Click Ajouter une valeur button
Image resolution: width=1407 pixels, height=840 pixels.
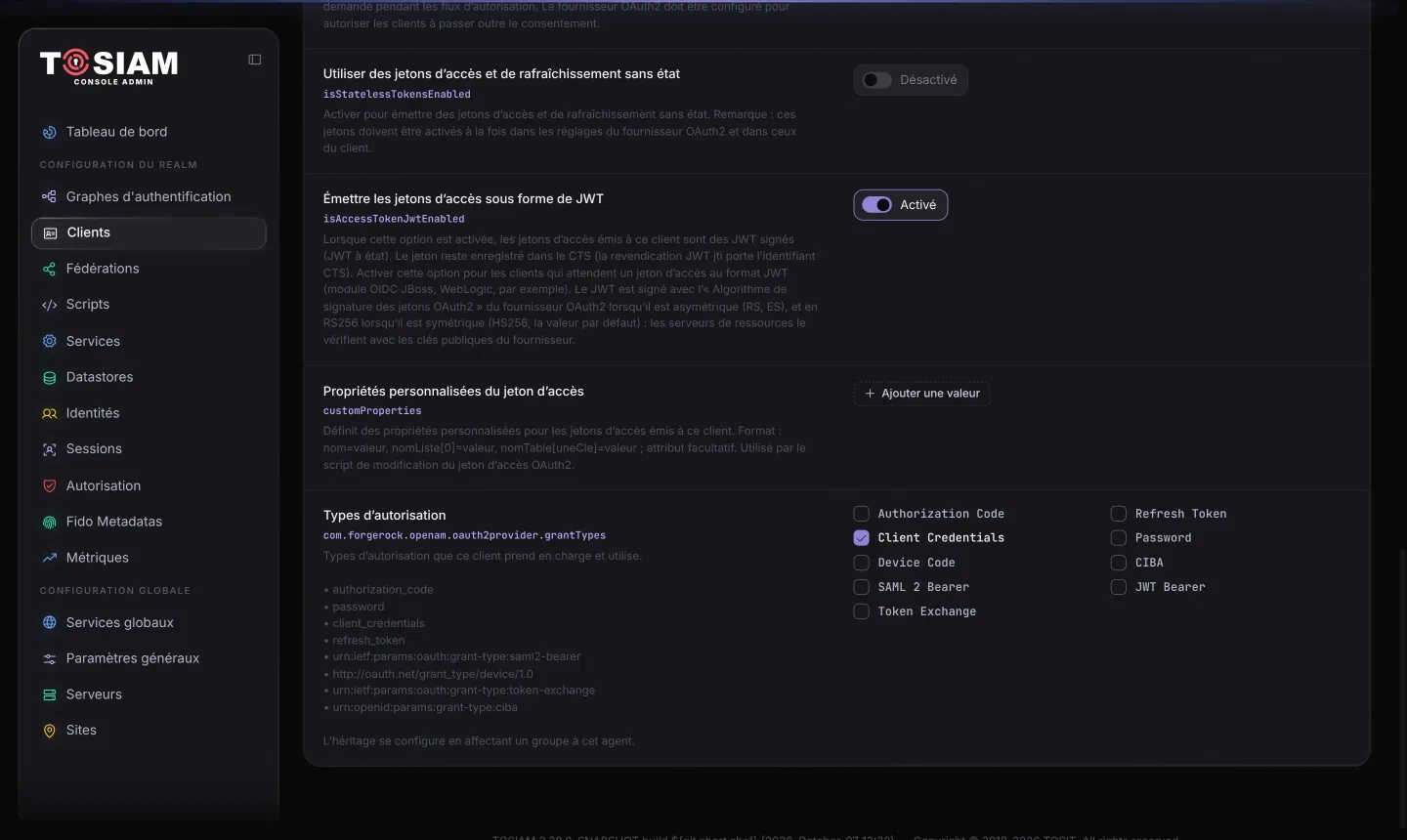click(922, 394)
